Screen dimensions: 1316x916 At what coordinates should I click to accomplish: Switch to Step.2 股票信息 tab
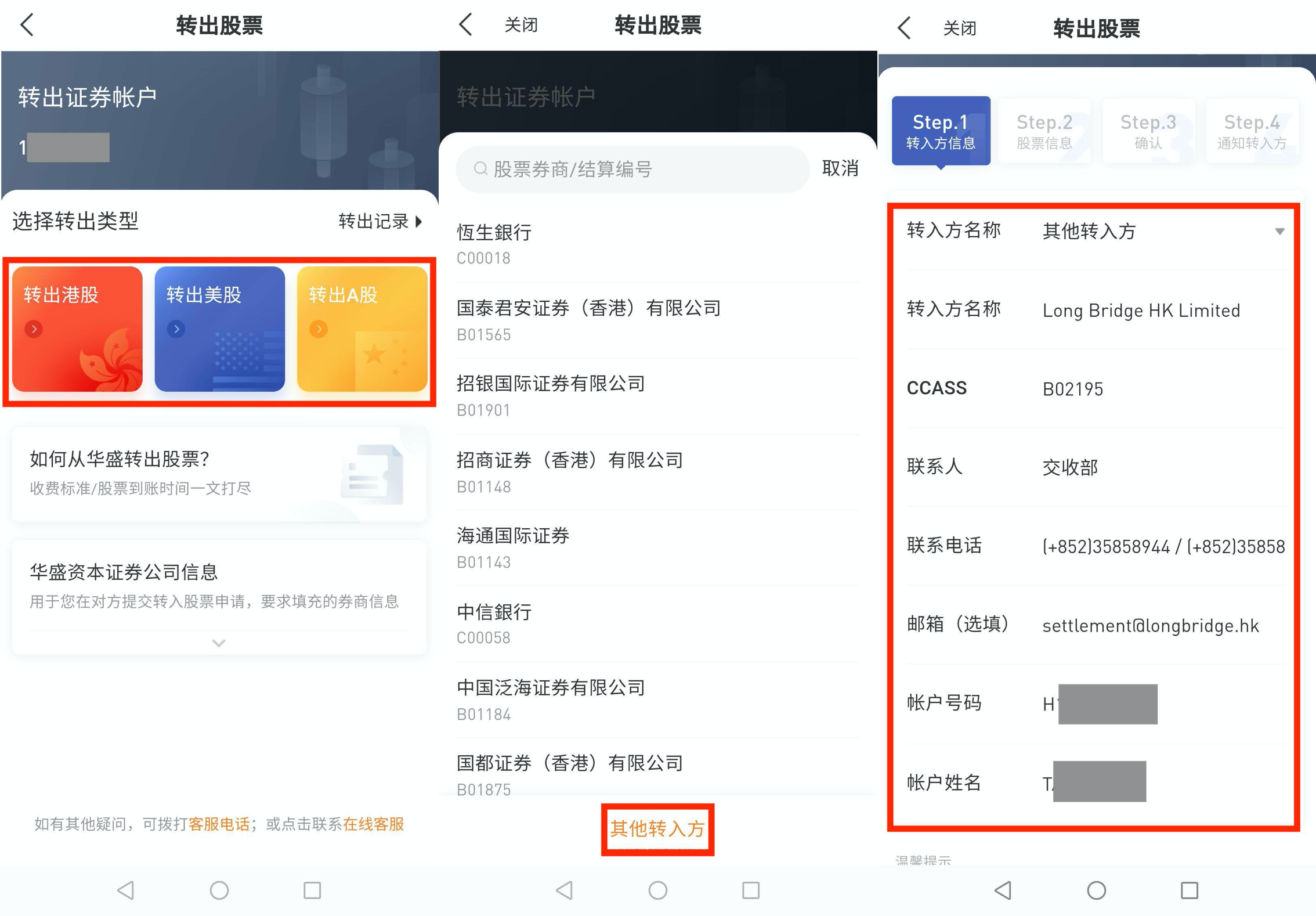click(1044, 131)
